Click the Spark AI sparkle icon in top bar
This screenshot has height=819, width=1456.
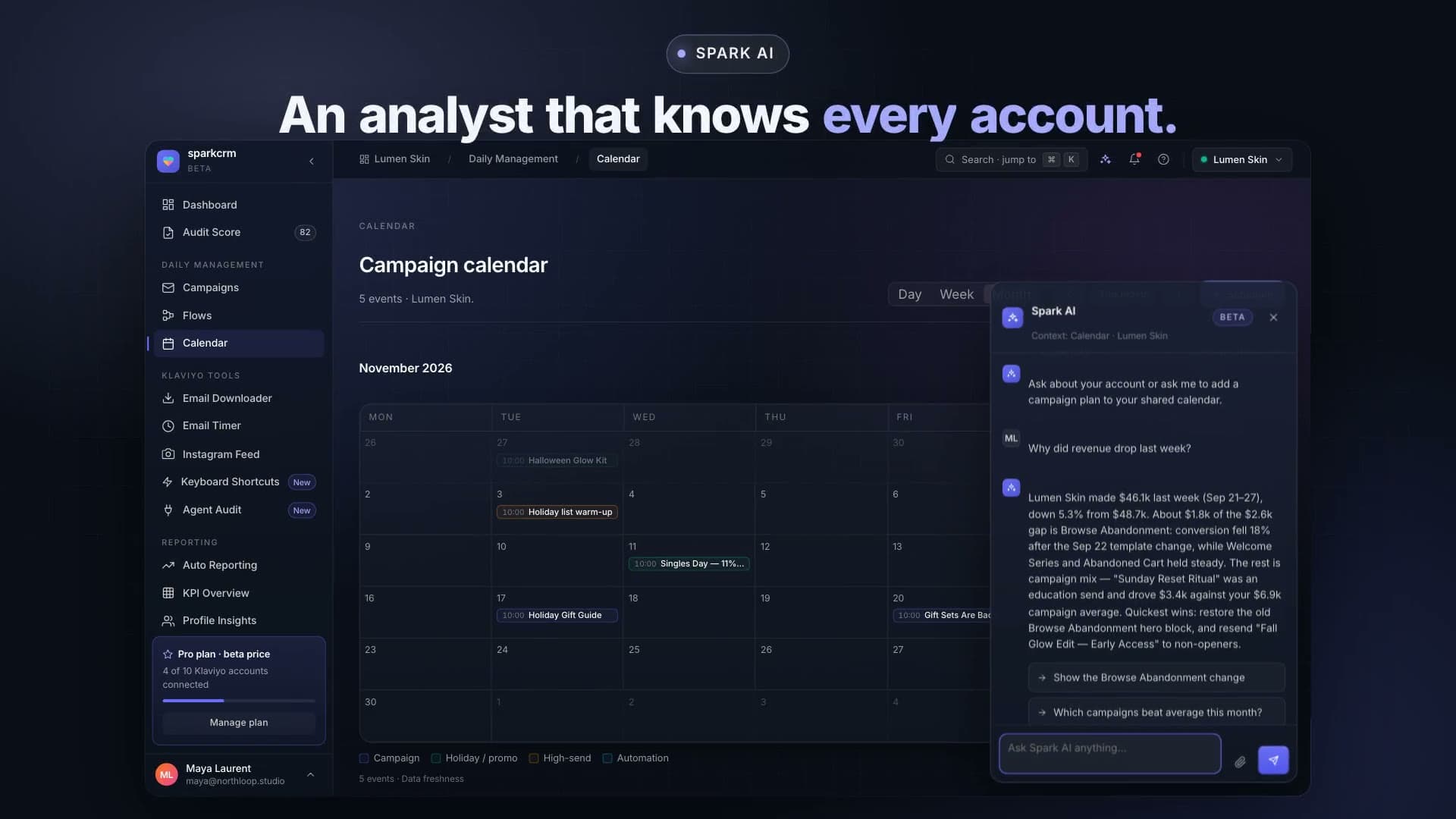tap(1106, 159)
